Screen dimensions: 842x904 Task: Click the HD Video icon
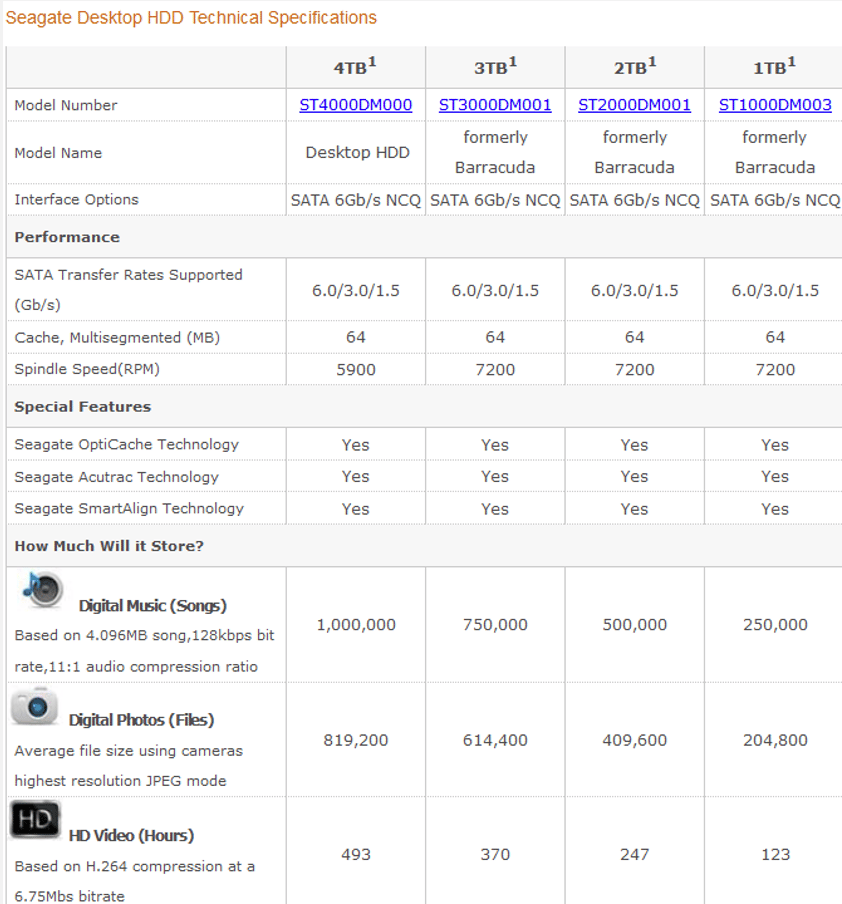tap(35, 820)
